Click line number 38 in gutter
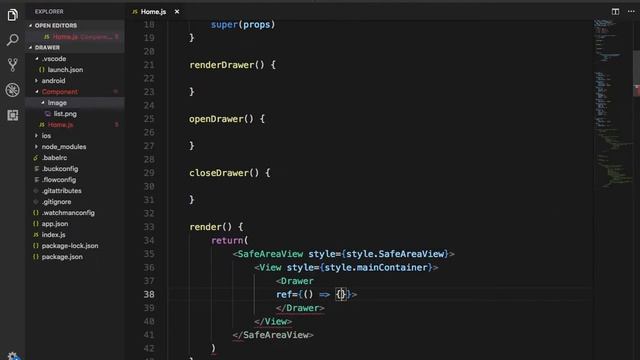Viewport: 640px width, 360px height. (x=149, y=294)
